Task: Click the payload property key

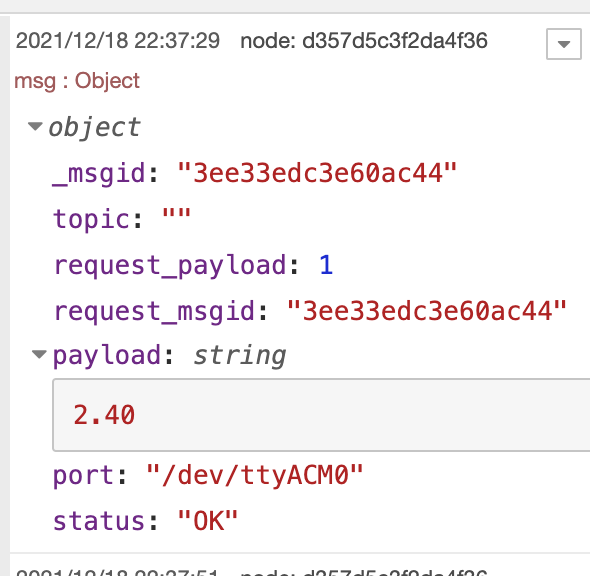Action: pyautogui.click(x=107, y=356)
